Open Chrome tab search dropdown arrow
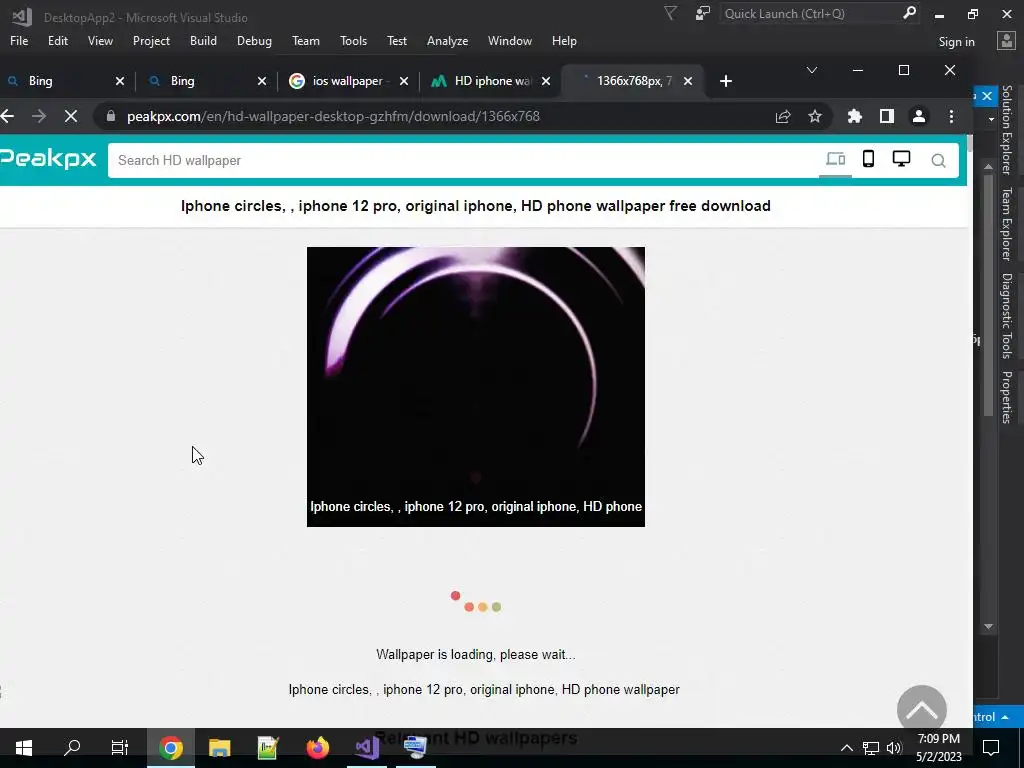Viewport: 1024px width, 768px height. [x=812, y=70]
